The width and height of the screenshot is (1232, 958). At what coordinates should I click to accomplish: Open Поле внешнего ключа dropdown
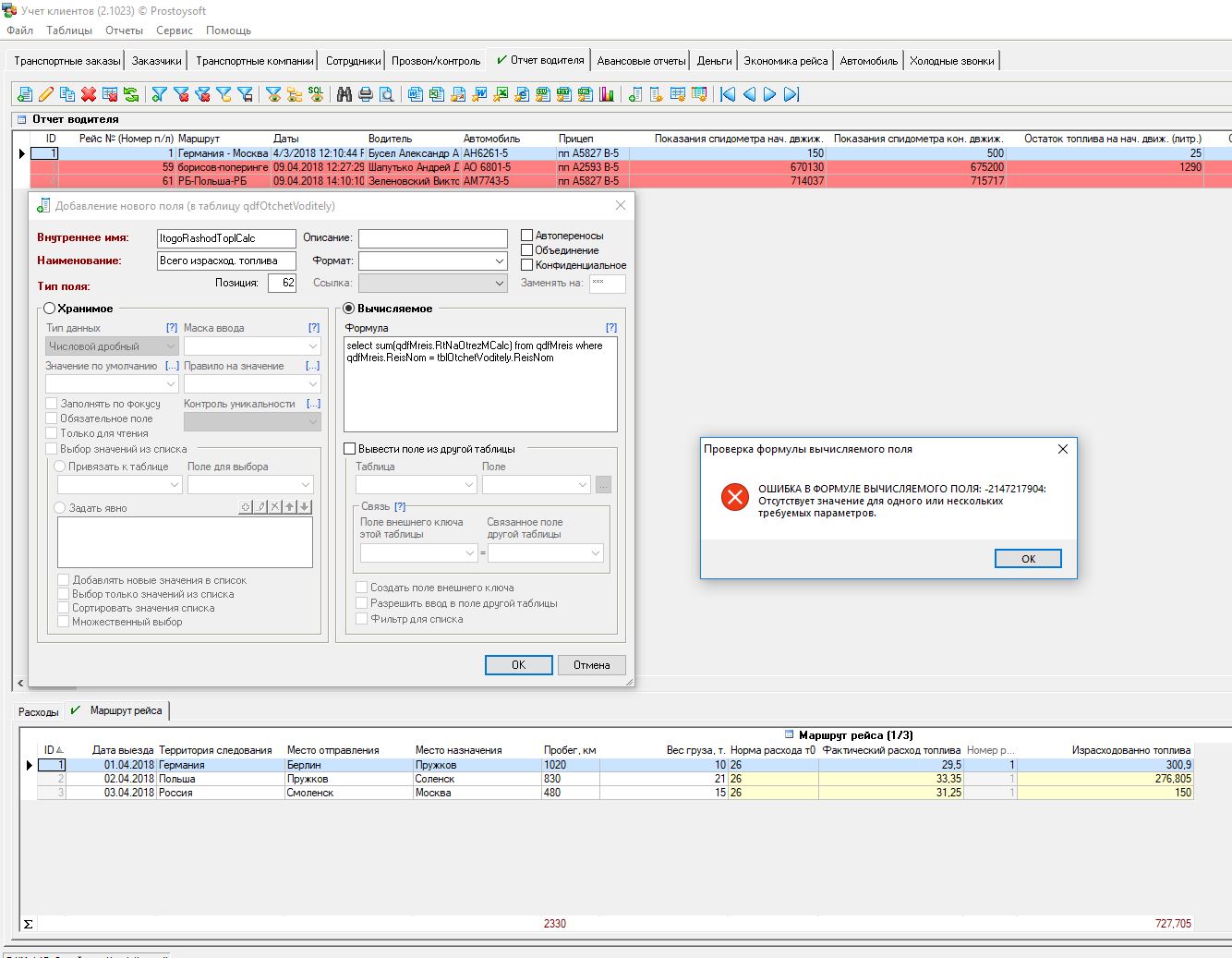coord(469,553)
